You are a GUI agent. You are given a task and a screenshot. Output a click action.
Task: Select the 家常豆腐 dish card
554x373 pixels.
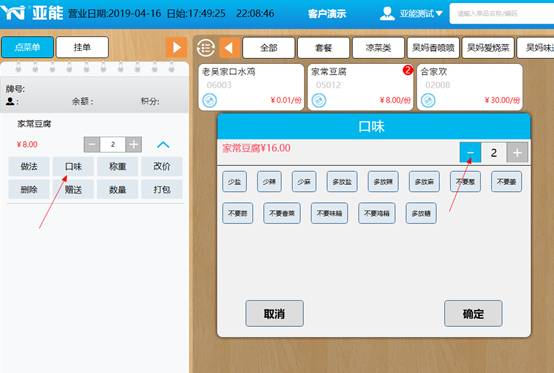point(360,87)
